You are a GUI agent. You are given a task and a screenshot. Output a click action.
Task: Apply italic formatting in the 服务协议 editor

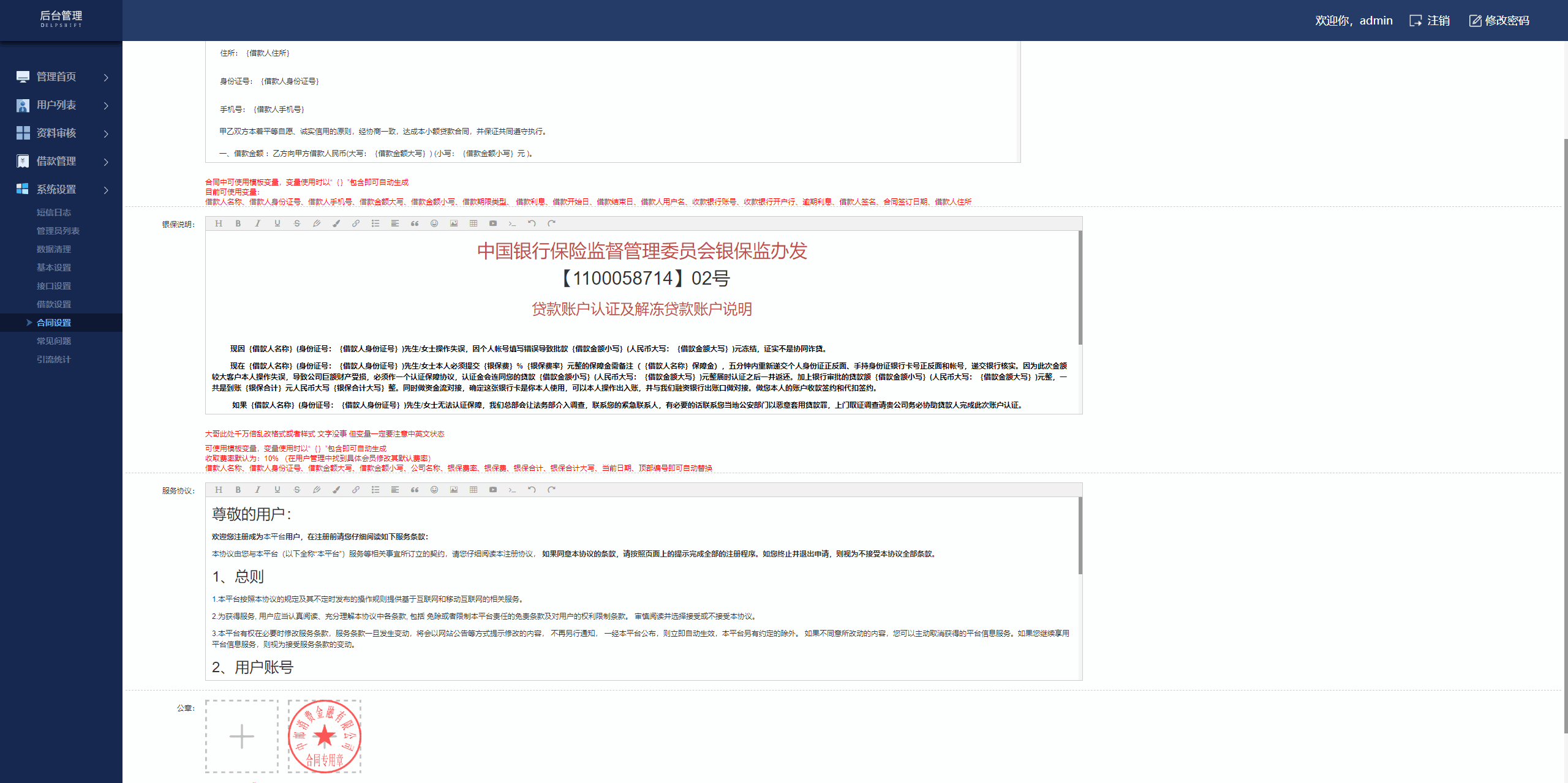pyautogui.click(x=257, y=490)
